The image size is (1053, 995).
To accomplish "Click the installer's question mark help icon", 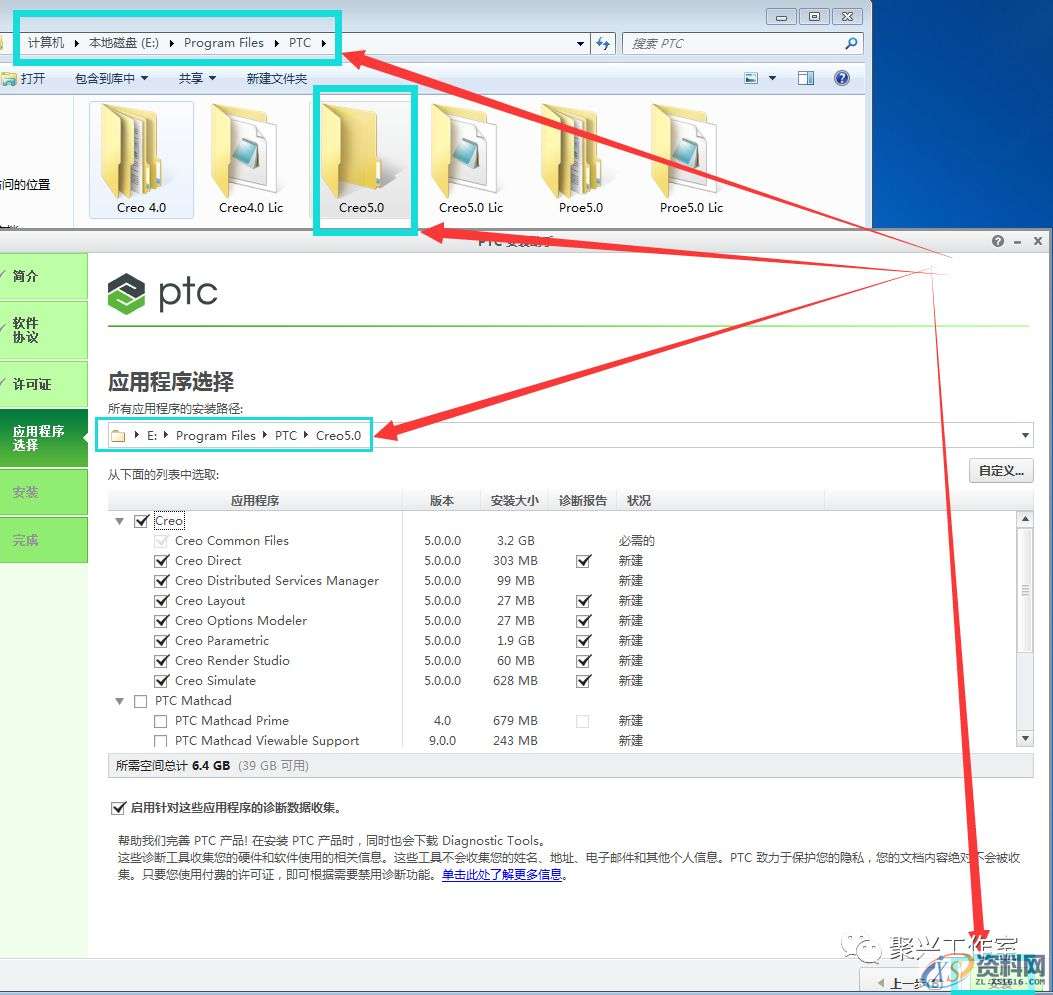I will point(997,241).
